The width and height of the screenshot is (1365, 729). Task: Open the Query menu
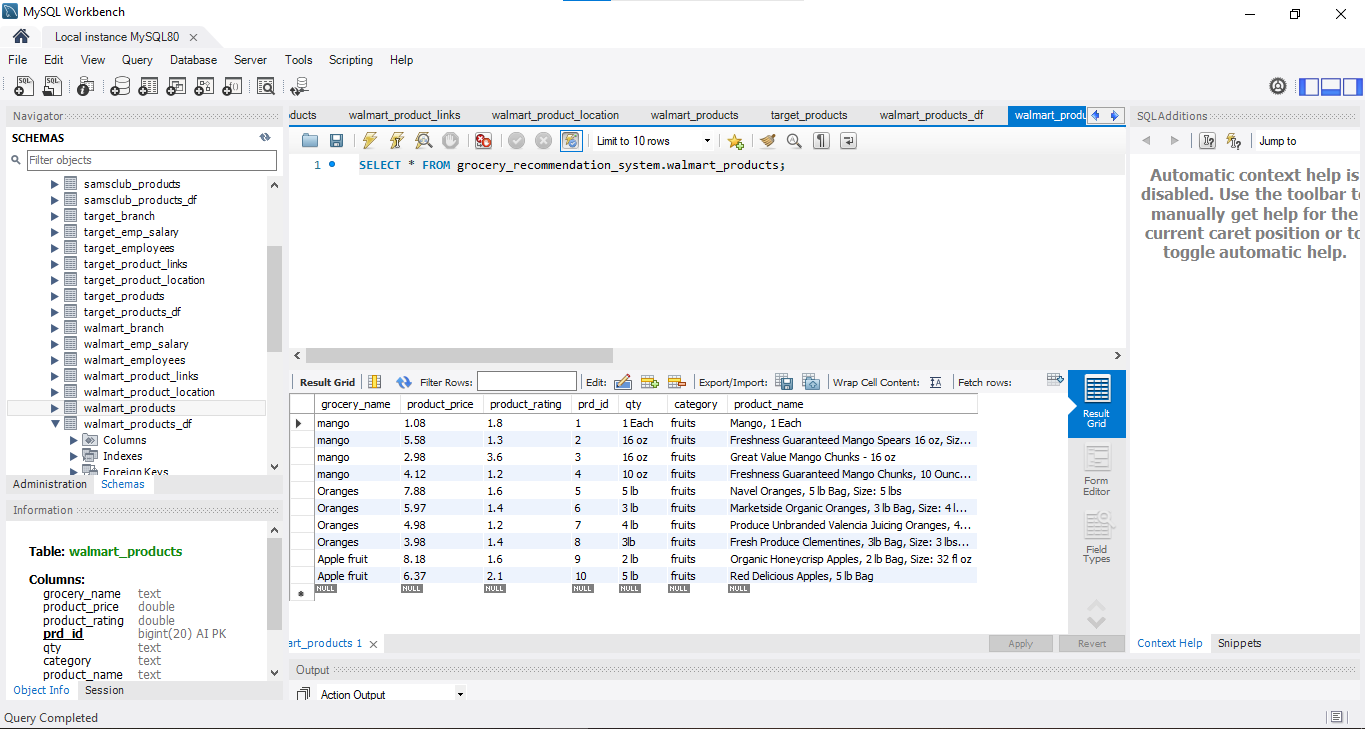pyautogui.click(x=136, y=60)
